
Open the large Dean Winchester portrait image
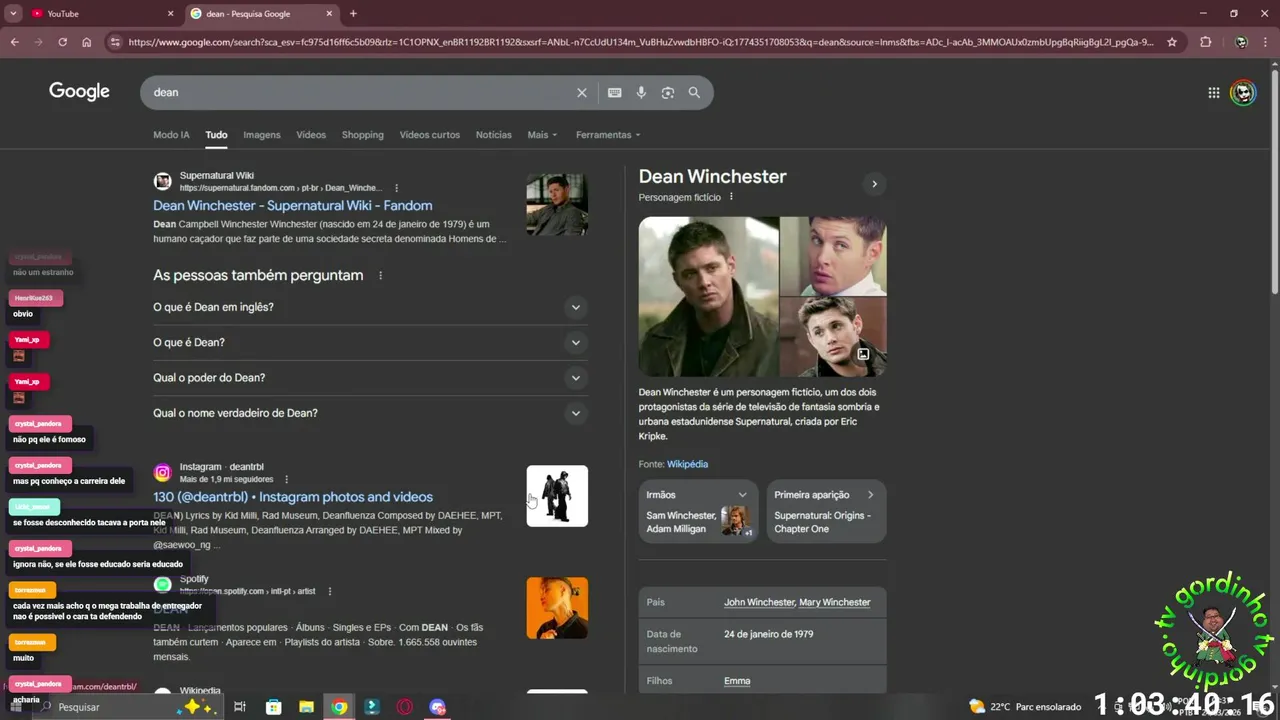click(709, 297)
